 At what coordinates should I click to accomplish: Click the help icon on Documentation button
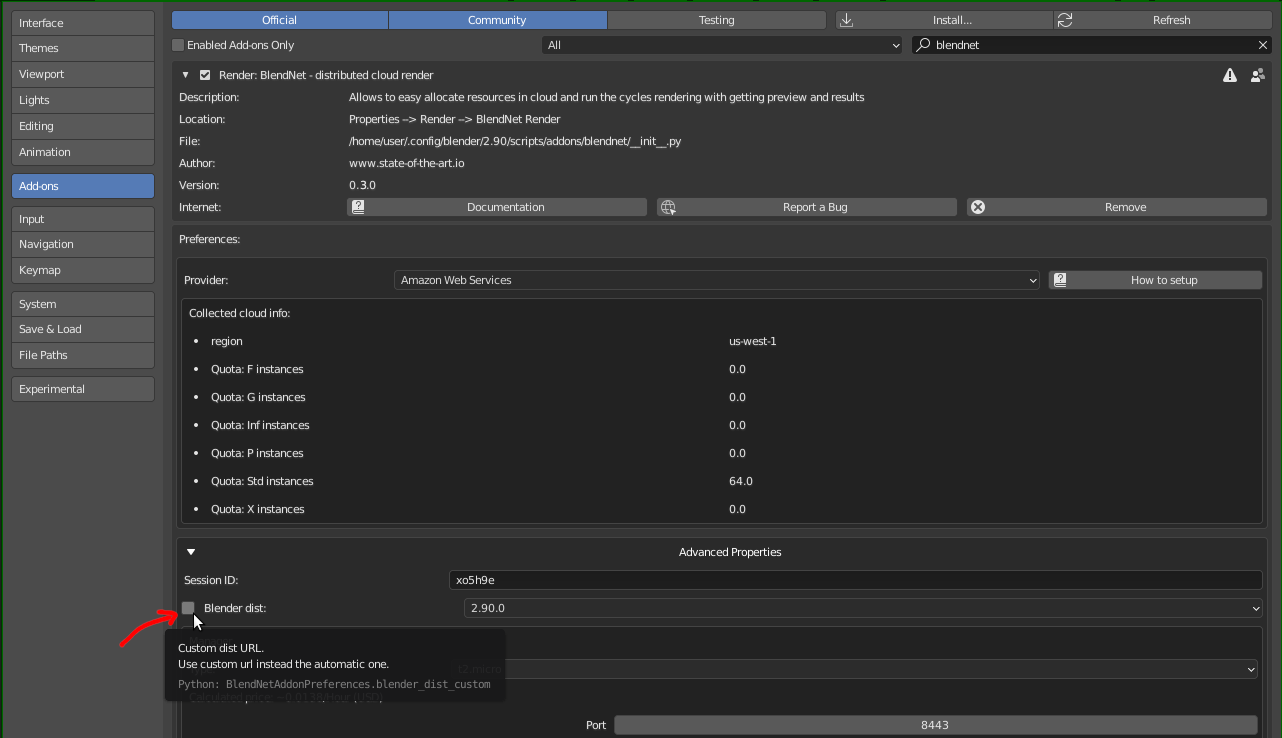point(358,207)
